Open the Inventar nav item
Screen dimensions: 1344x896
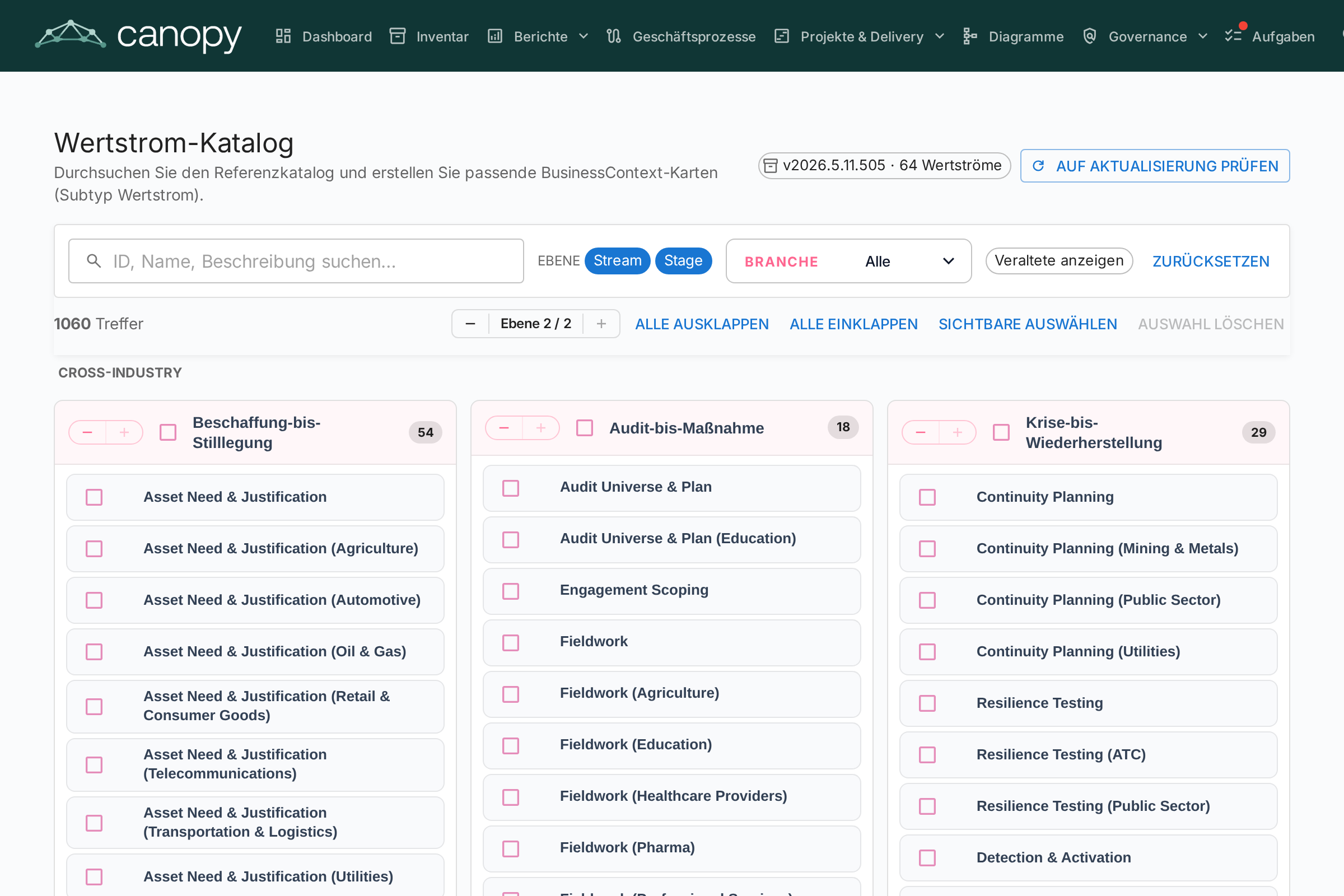[x=429, y=36]
